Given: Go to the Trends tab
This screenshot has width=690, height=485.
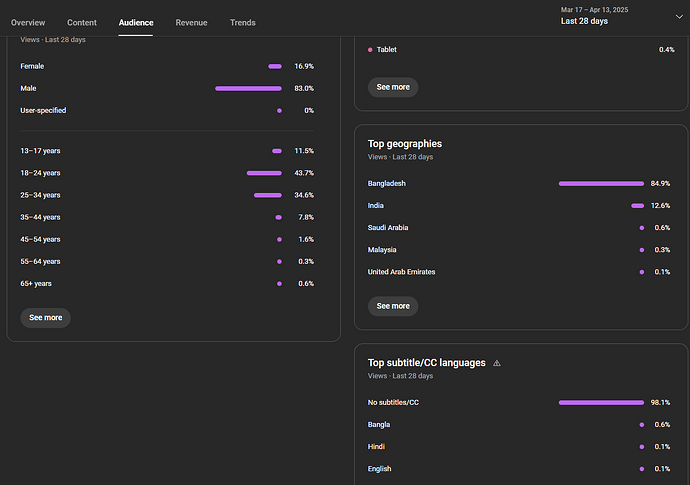Looking at the screenshot, I should (x=242, y=22).
